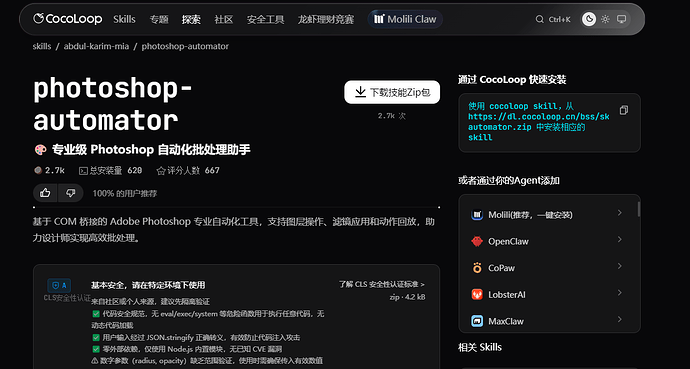Image resolution: width=690 pixels, height=369 pixels.
Task: Expand the LobsterAI agent row
Action: tap(547, 294)
